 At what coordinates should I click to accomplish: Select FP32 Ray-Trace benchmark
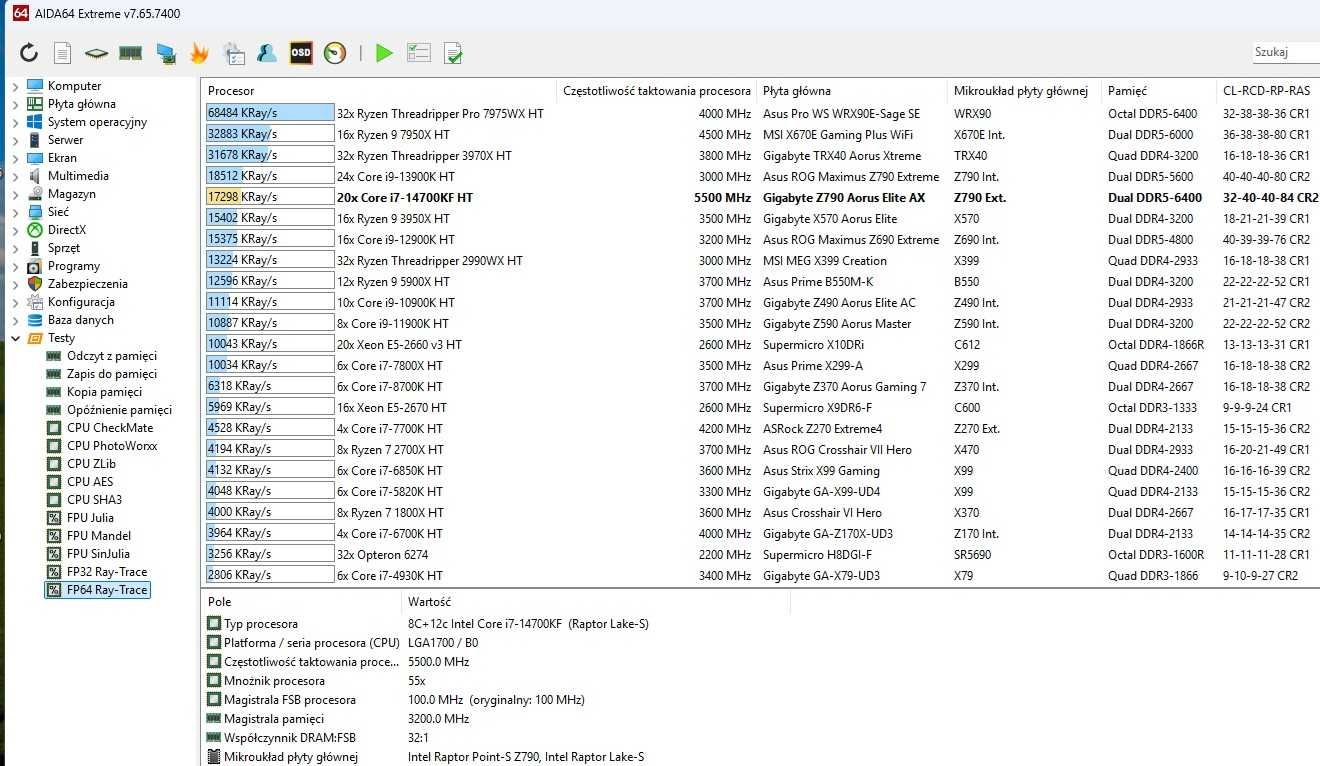[107, 572]
